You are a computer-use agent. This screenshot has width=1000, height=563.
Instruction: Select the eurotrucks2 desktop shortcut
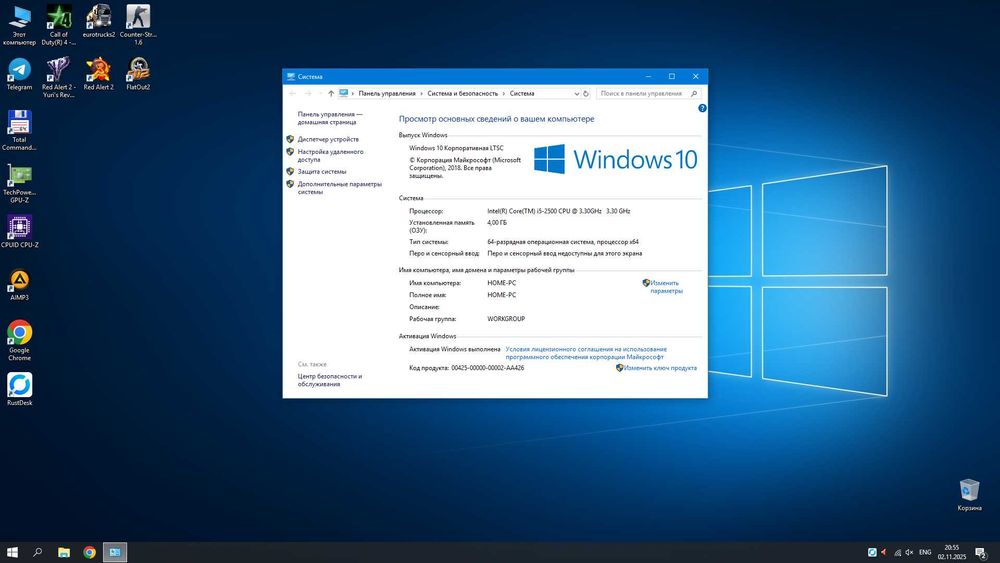(99, 22)
